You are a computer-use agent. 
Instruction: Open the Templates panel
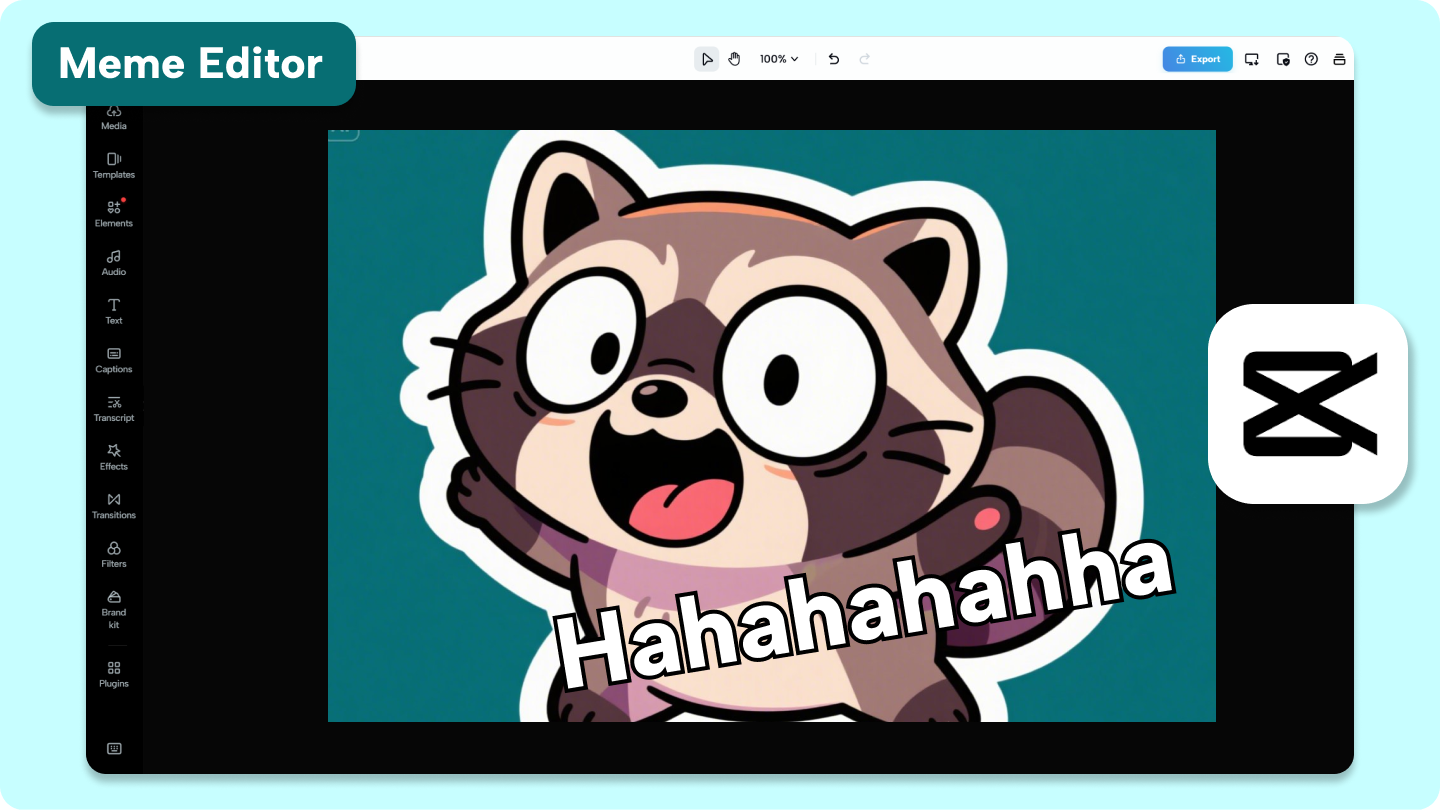pyautogui.click(x=114, y=166)
